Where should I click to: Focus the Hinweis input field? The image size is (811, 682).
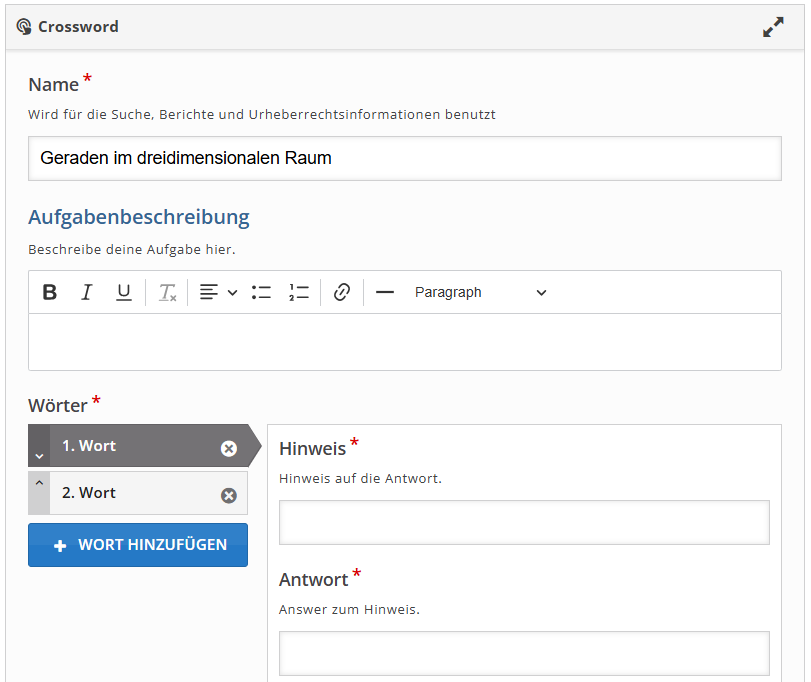coord(524,522)
